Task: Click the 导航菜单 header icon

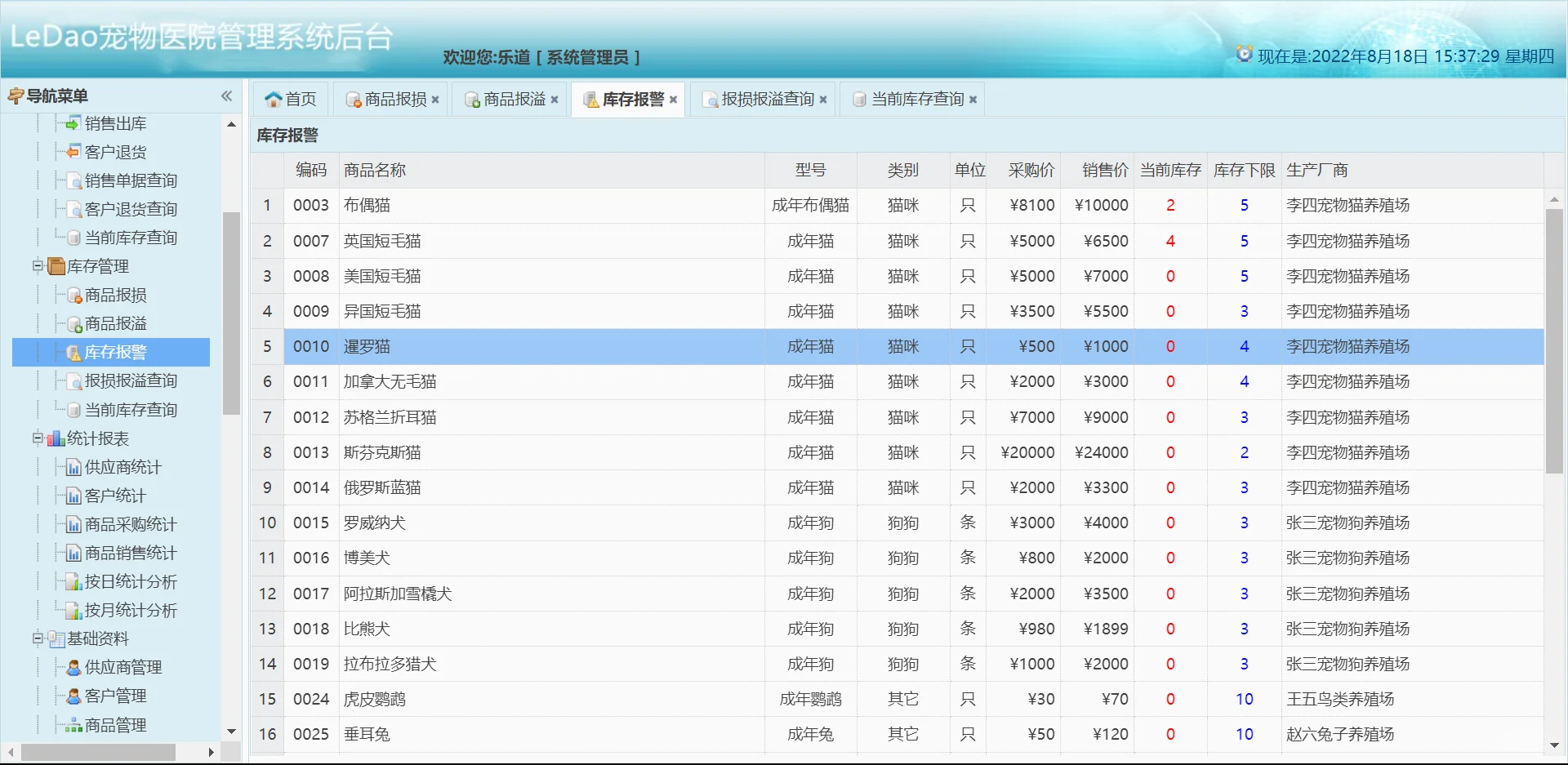Action: [15, 95]
